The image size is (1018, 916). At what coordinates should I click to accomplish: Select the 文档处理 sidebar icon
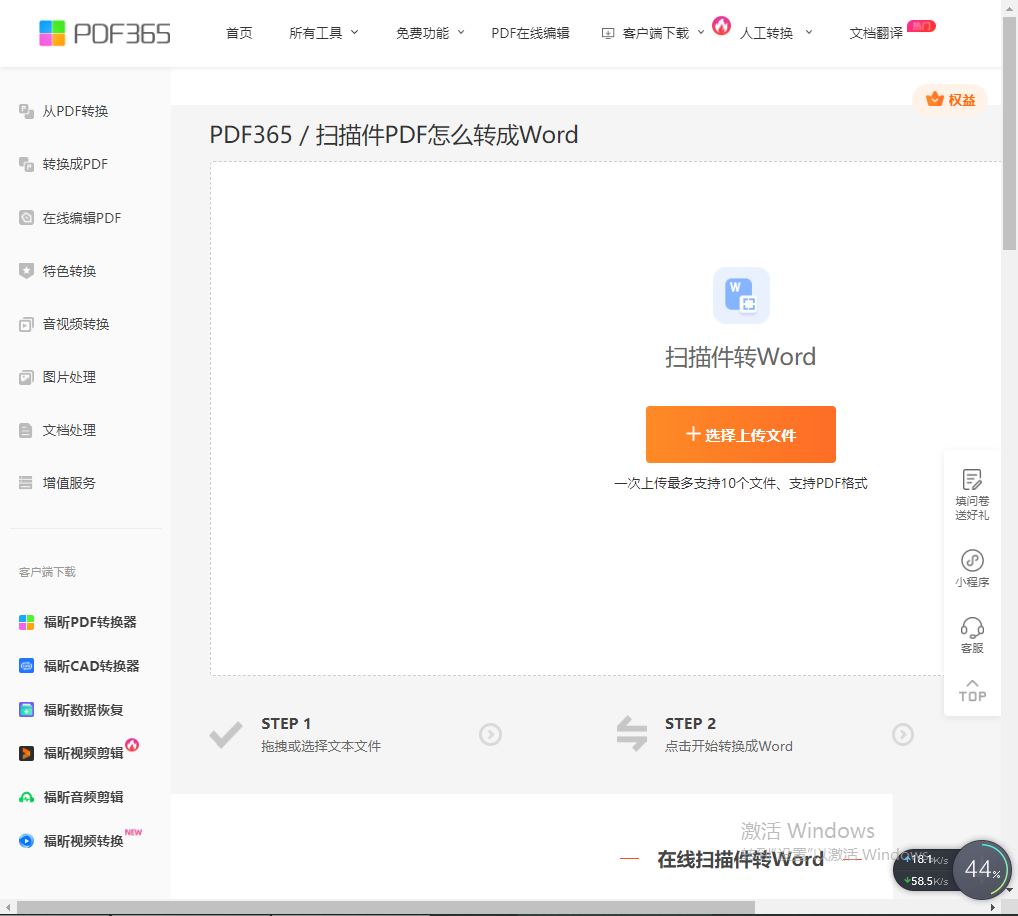pyautogui.click(x=26, y=430)
